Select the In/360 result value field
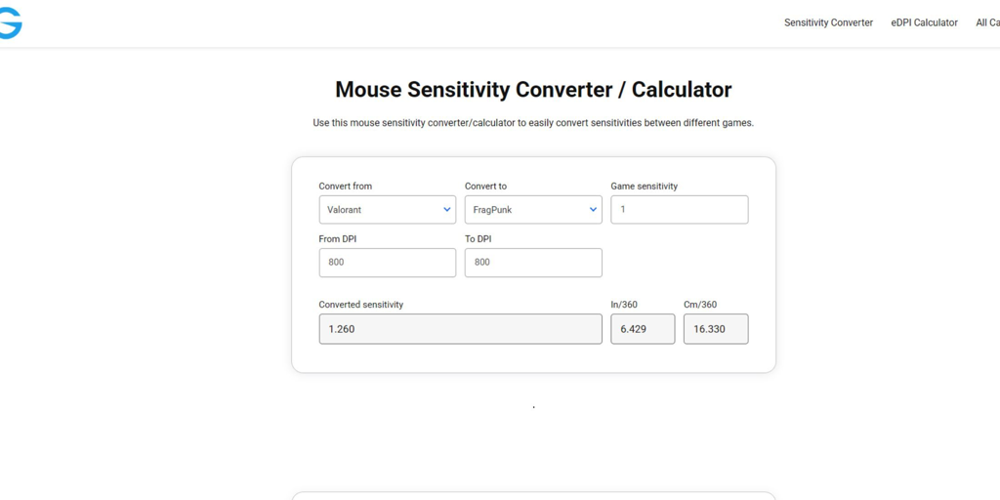The image size is (1000, 500). pyautogui.click(x=642, y=329)
